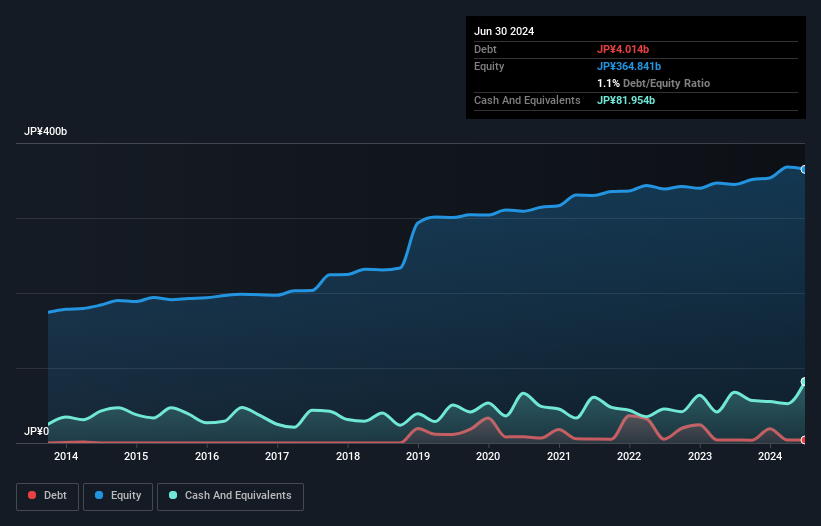Click the 1.1% Debt/Equity Ratio text
The height and width of the screenshot is (526, 821).
(653, 83)
